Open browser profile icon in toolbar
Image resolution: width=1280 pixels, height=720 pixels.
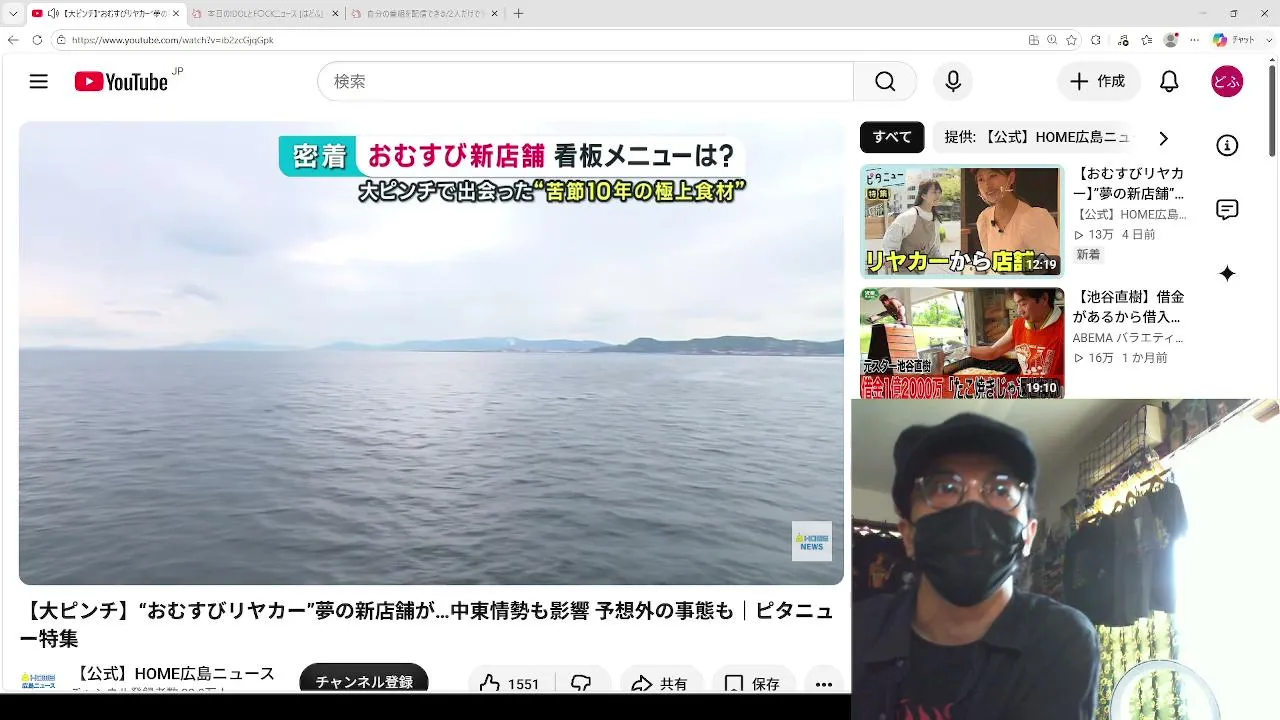tap(1171, 40)
